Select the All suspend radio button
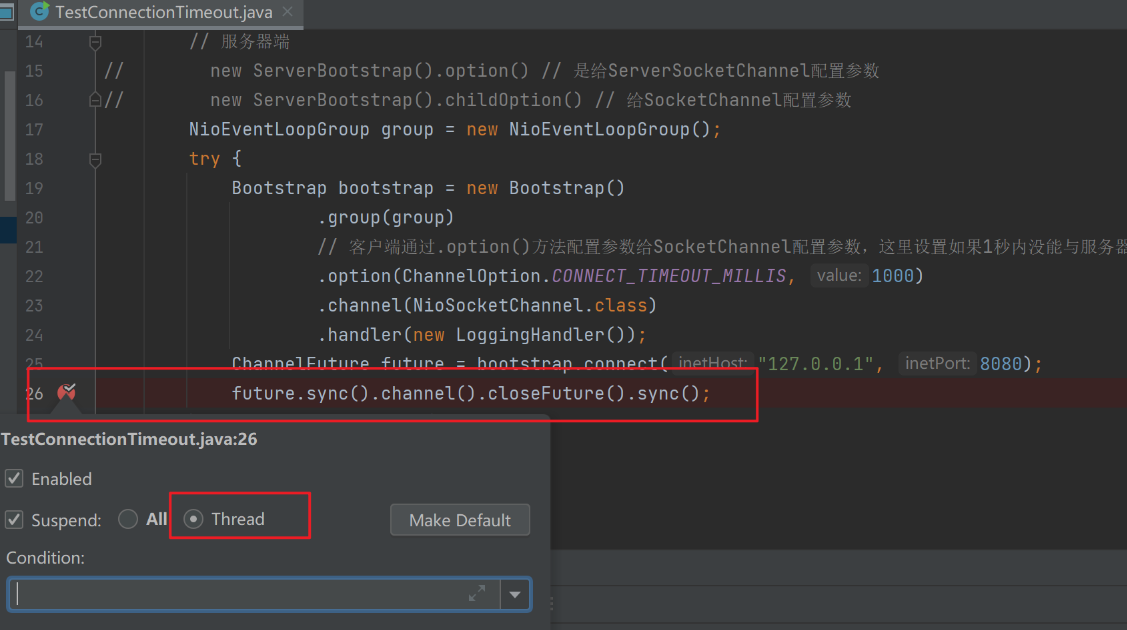The height and width of the screenshot is (630, 1127). pos(128,519)
